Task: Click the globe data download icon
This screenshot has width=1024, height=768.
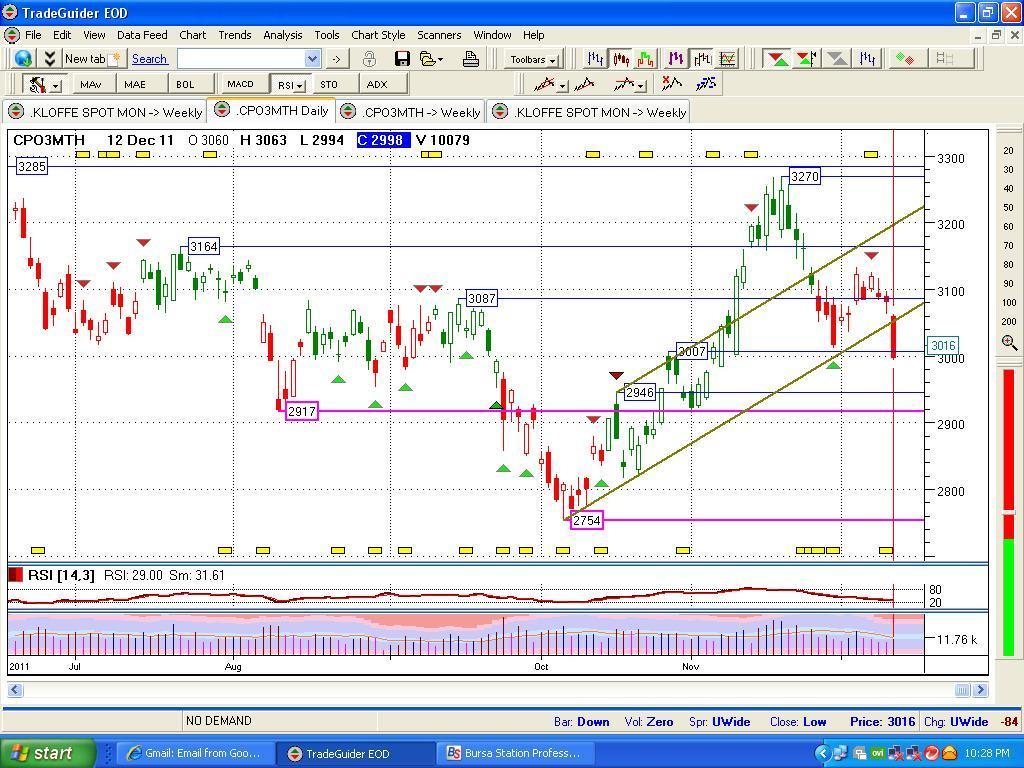Action: click(x=23, y=59)
